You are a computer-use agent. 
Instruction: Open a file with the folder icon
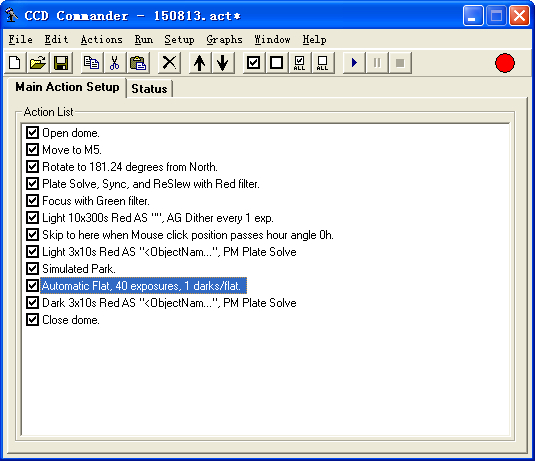[38, 63]
